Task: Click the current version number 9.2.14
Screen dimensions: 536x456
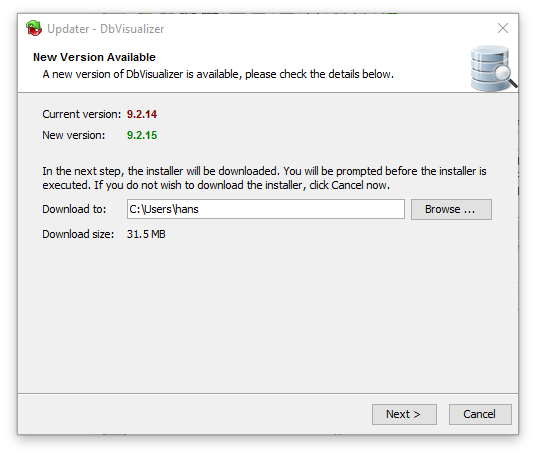Action: 142,114
